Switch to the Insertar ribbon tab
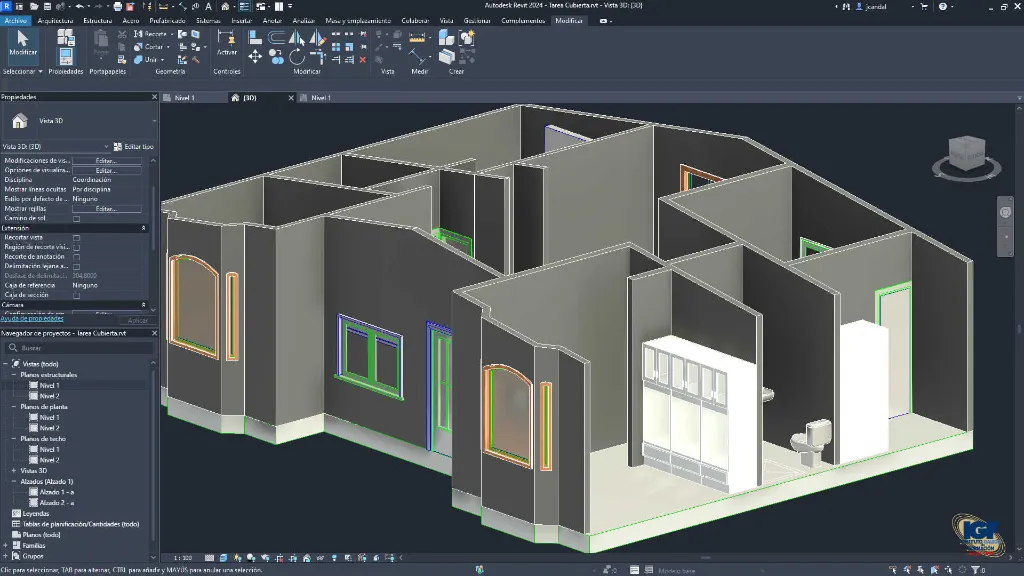 [x=241, y=21]
